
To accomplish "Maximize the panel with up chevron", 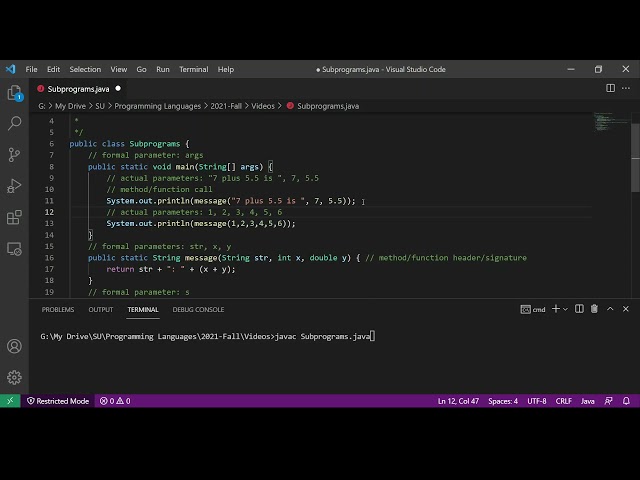I will [x=610, y=309].
